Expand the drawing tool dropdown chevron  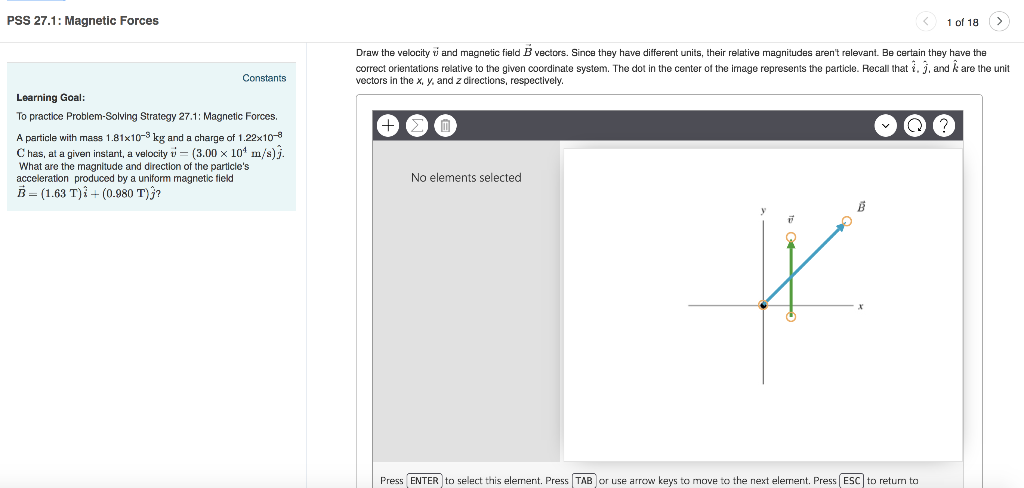pos(886,125)
